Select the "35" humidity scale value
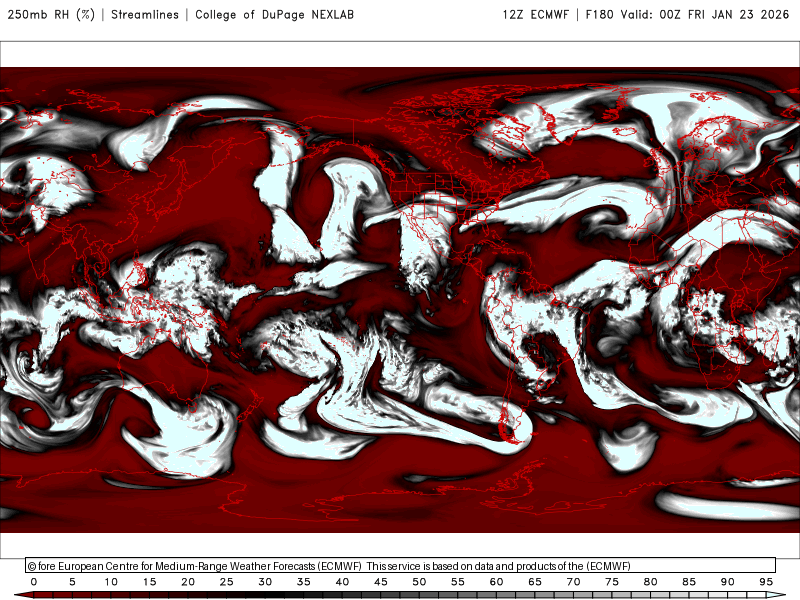The image size is (800, 600). pos(304,582)
